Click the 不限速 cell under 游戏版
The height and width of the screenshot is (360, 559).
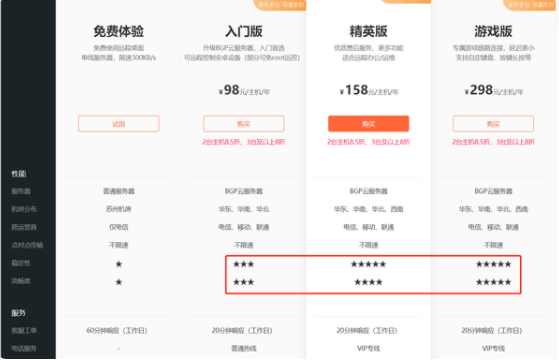(493, 245)
